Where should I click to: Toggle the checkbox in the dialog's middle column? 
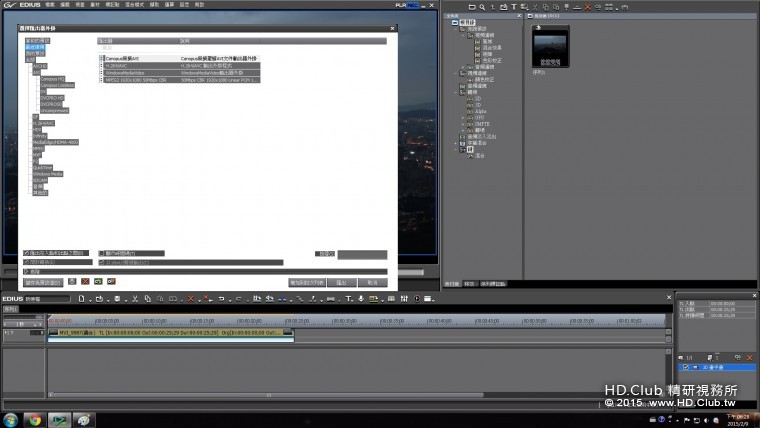102,253
